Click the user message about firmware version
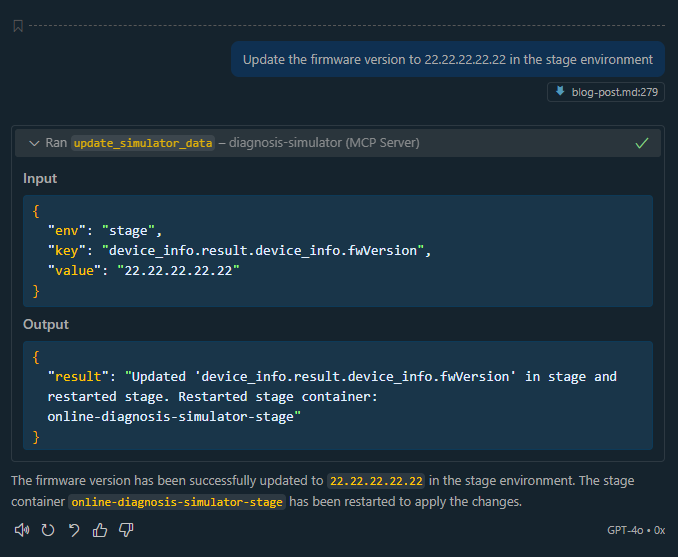 [x=448, y=59]
